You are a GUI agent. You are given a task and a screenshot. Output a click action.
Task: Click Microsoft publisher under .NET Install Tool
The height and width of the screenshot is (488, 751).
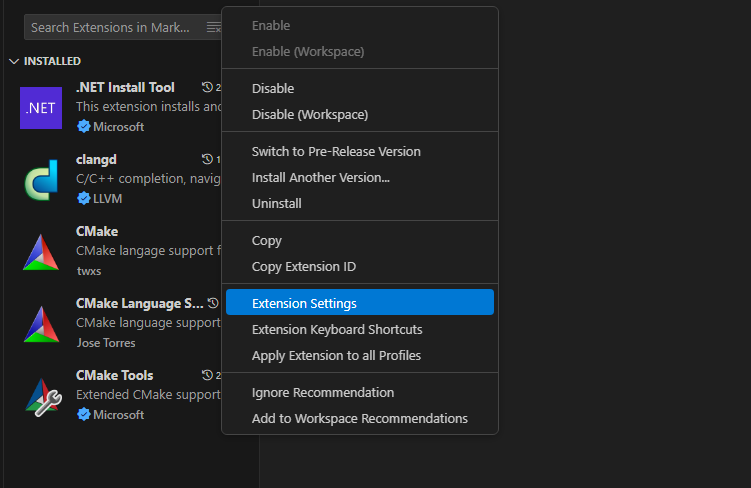pyautogui.click(x=118, y=126)
